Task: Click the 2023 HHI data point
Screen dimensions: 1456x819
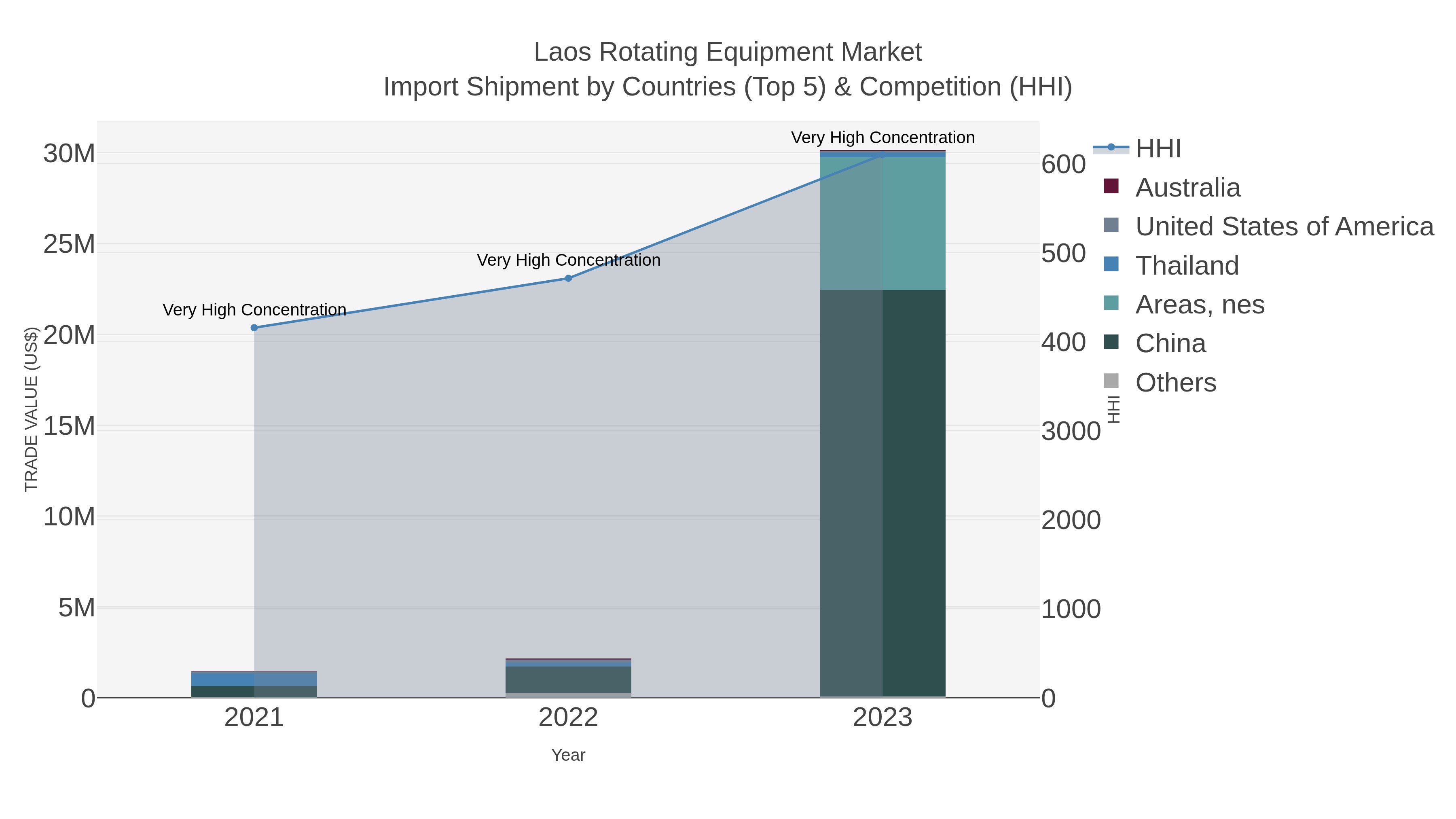Action: [883, 154]
